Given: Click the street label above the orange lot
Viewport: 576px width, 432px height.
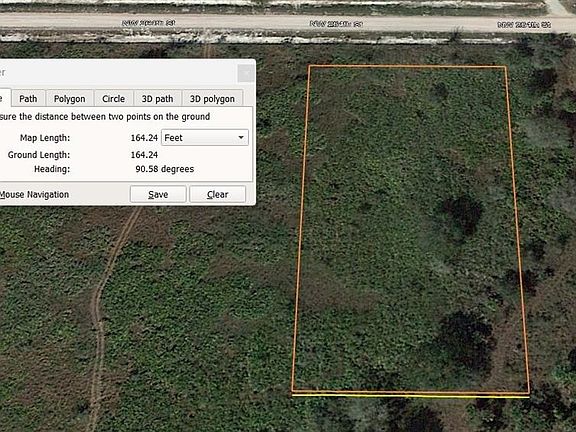Looking at the screenshot, I should [336, 24].
